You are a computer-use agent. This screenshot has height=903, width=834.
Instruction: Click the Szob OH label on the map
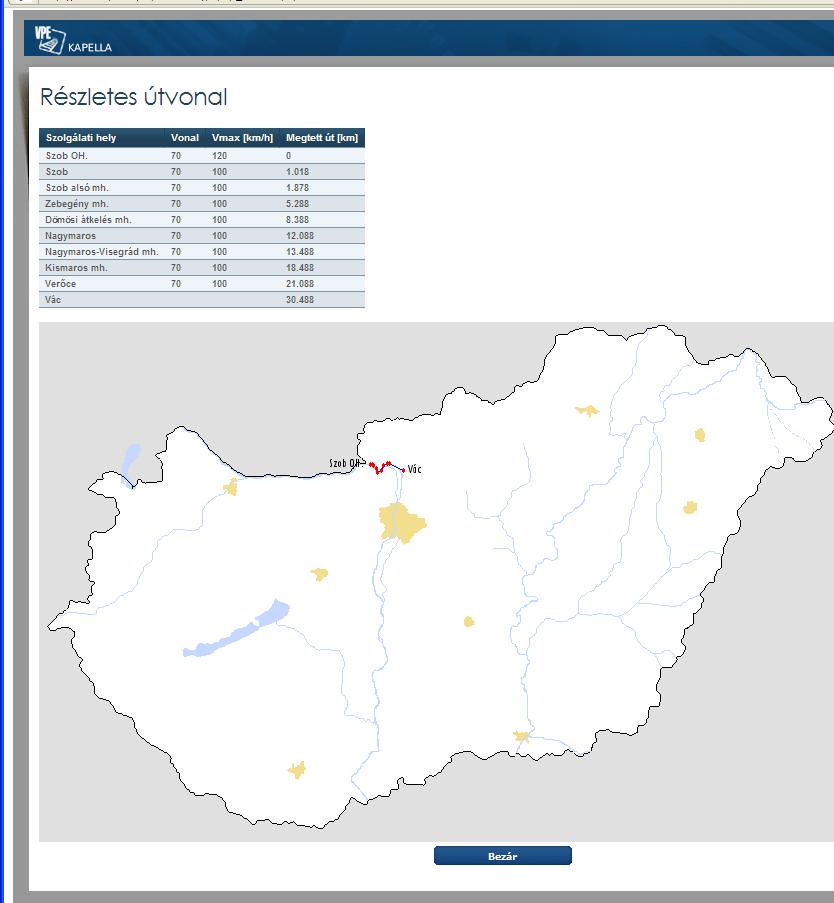point(344,463)
